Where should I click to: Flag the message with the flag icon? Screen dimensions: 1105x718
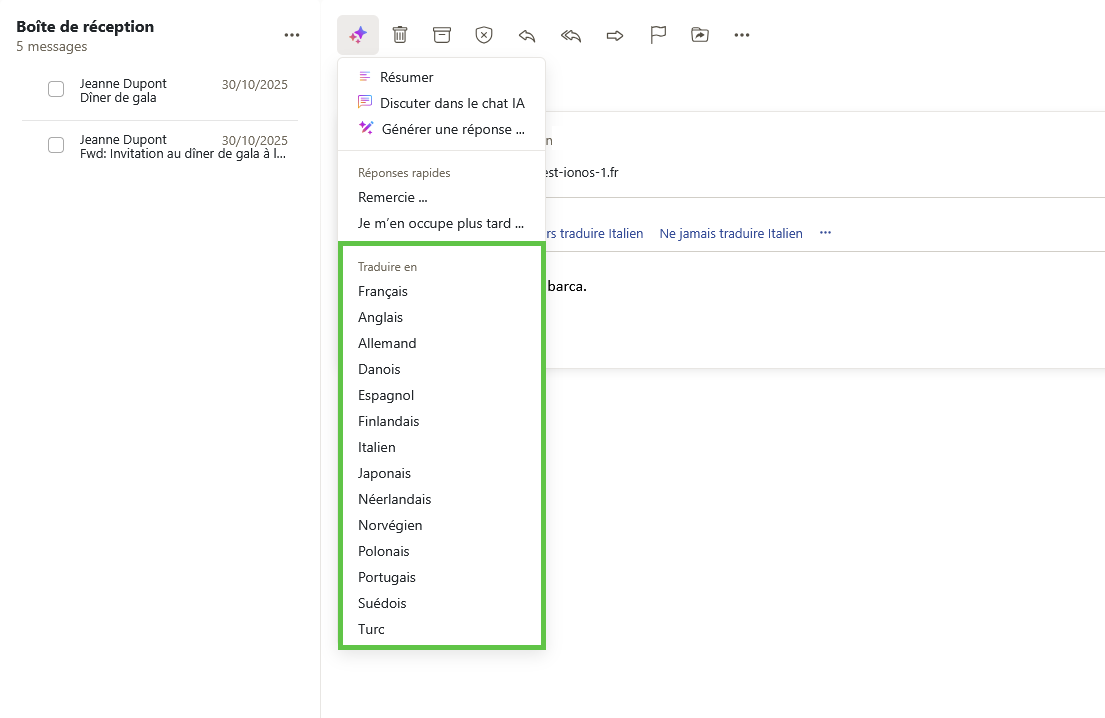[x=658, y=35]
